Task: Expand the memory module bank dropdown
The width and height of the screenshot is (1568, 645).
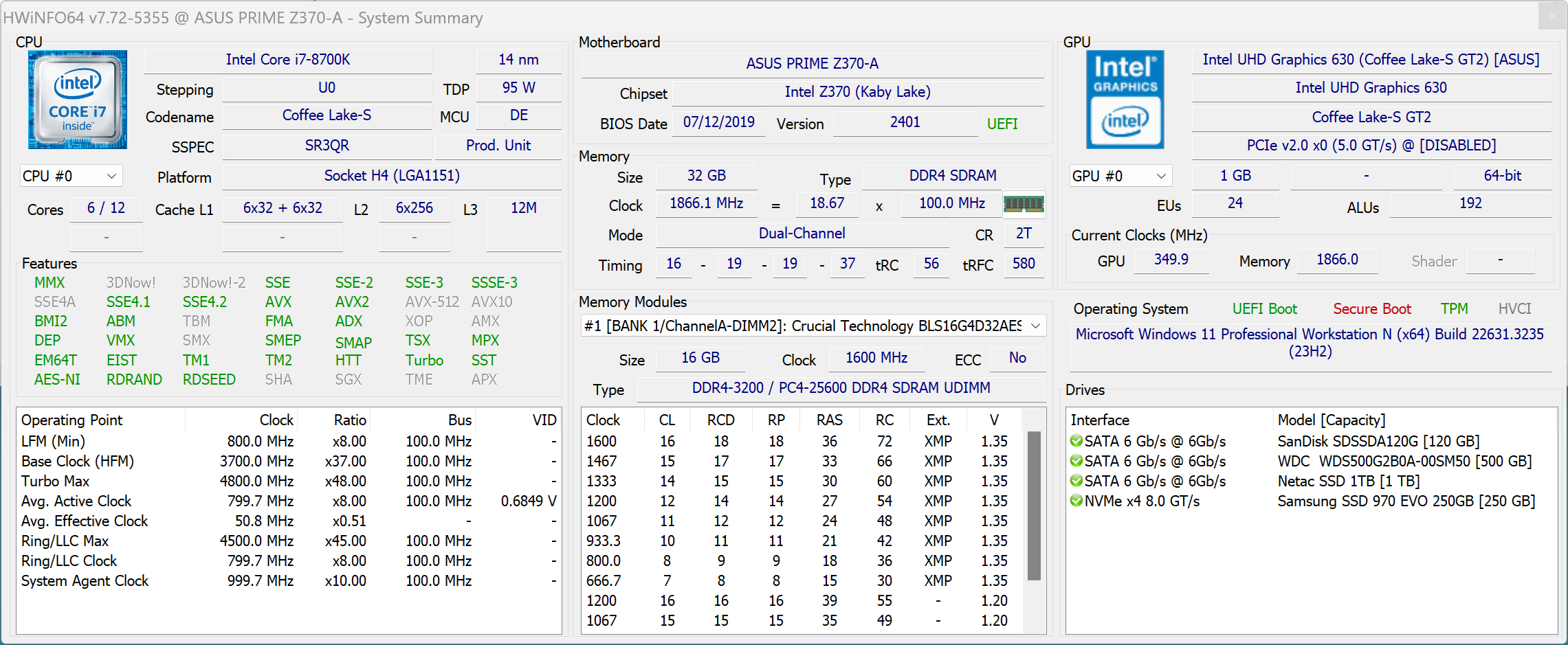Action: tap(1035, 326)
